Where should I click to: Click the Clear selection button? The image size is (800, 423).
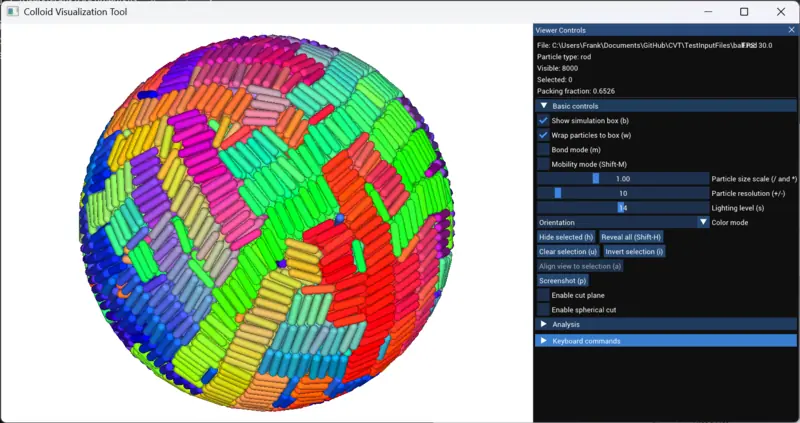point(568,252)
